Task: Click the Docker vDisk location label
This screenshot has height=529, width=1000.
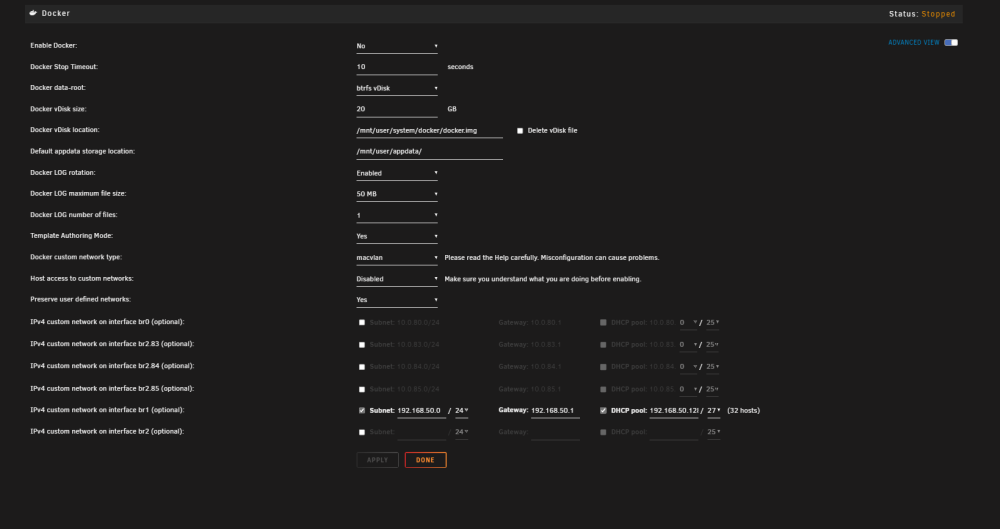Action: [x=65, y=130]
